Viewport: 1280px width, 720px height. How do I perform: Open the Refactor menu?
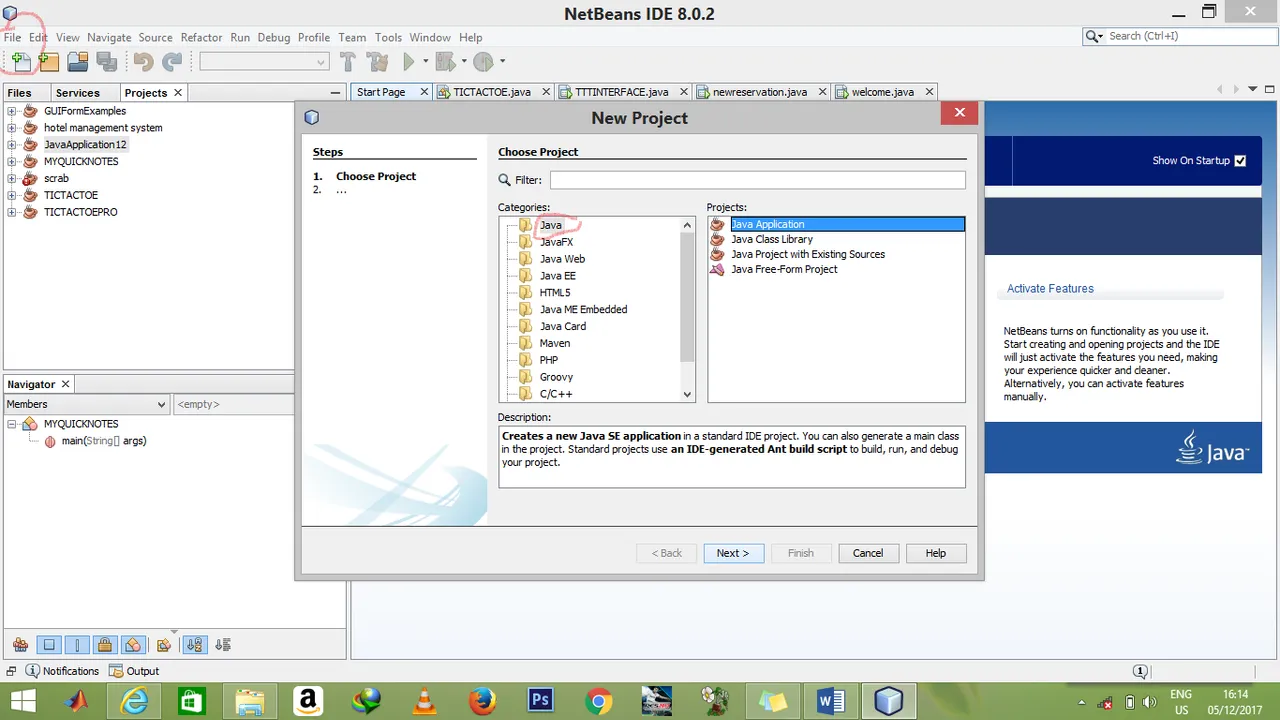click(201, 37)
